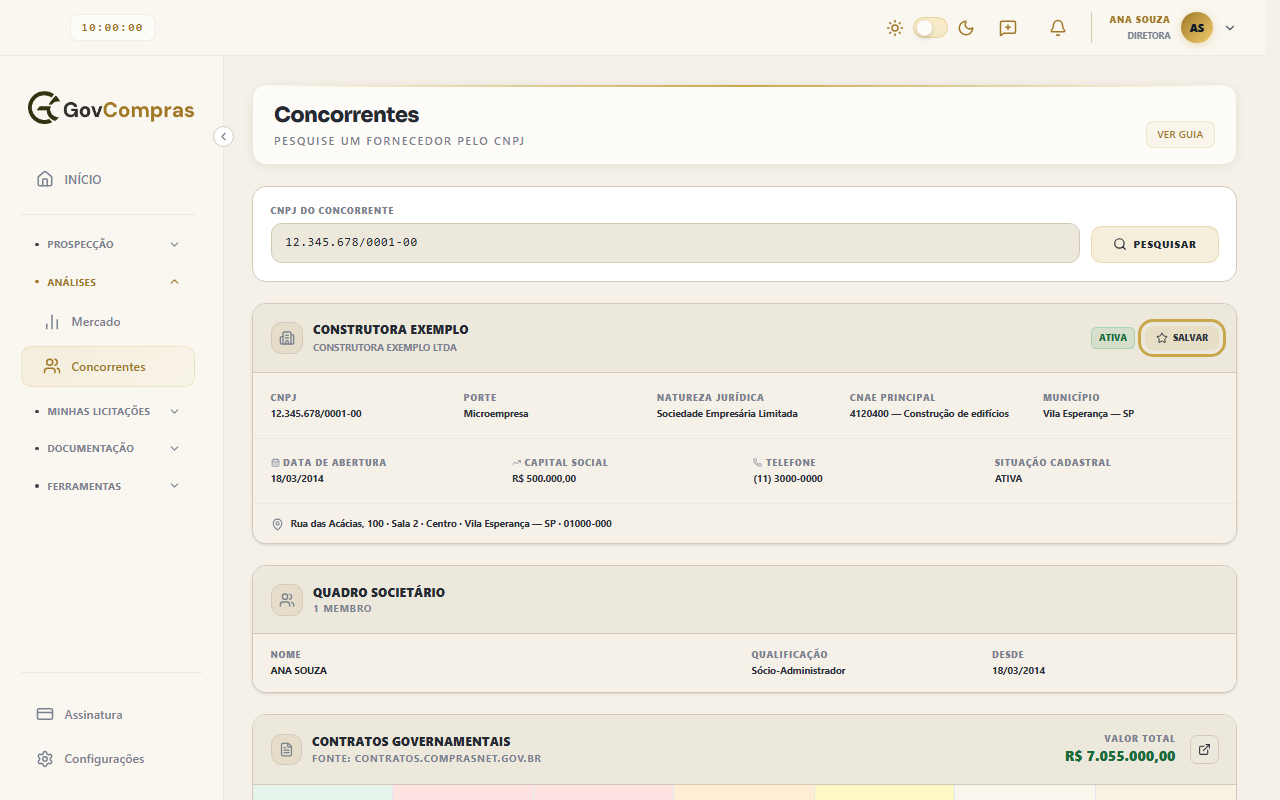This screenshot has height=800, width=1280.
Task: Open notifications bell
Action: click(1058, 28)
